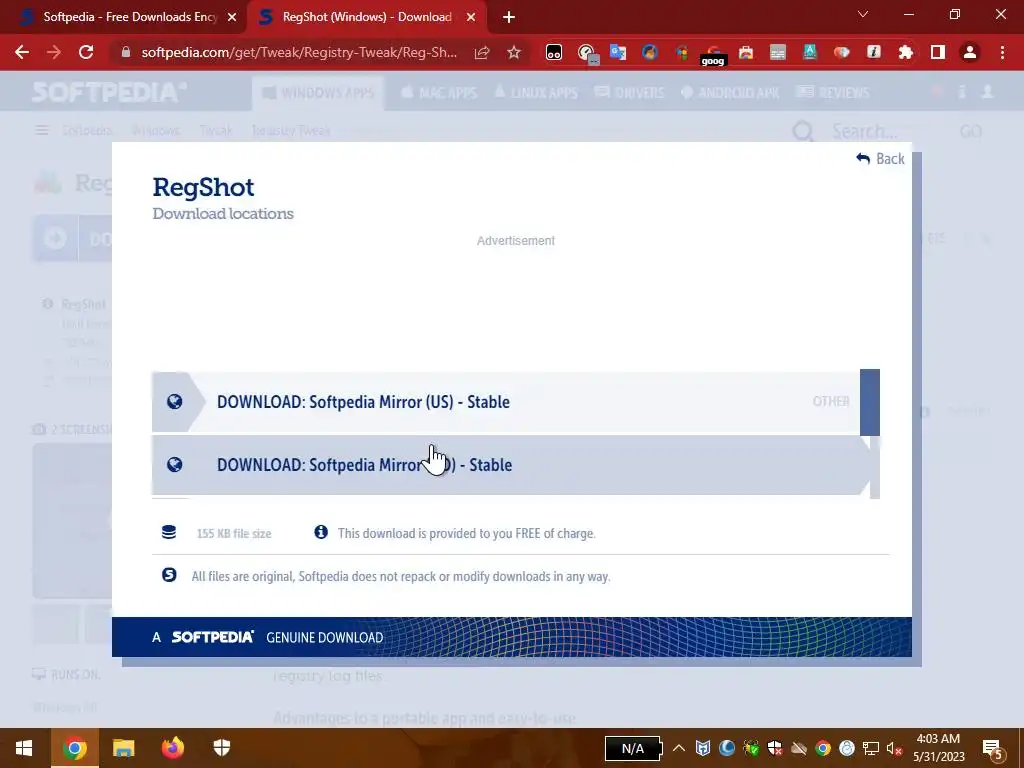The height and width of the screenshot is (768, 1024).
Task: Click the GO search button
Action: [970, 131]
